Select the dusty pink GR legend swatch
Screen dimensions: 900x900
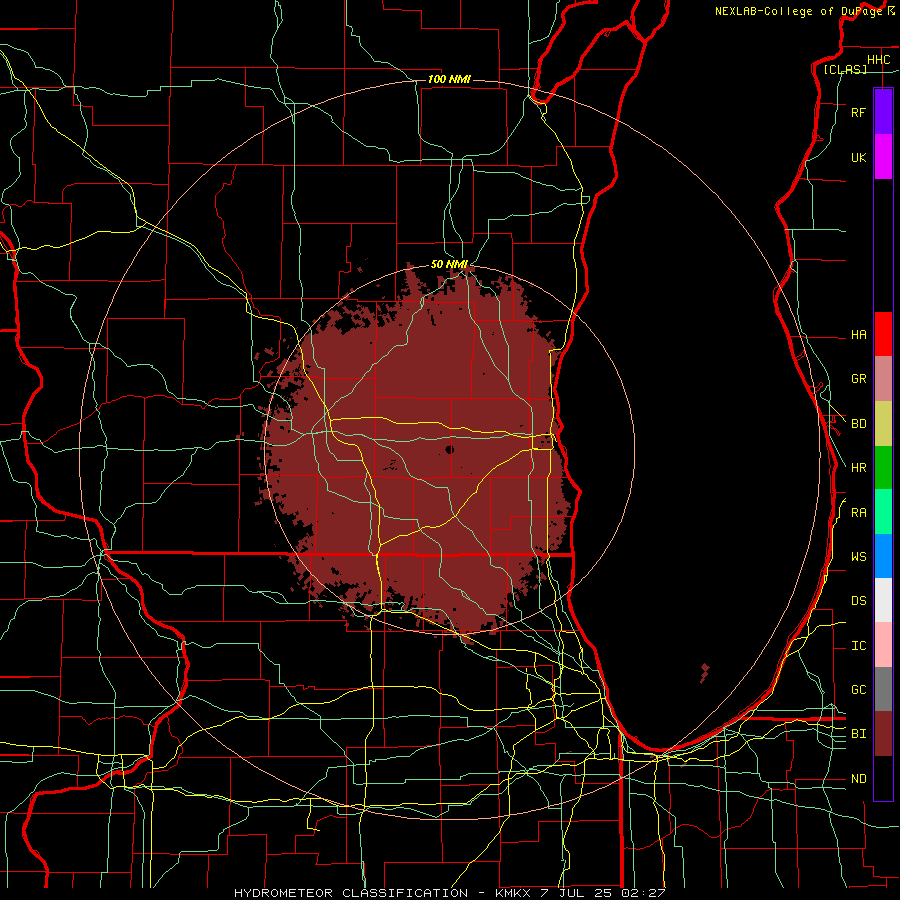coord(883,379)
